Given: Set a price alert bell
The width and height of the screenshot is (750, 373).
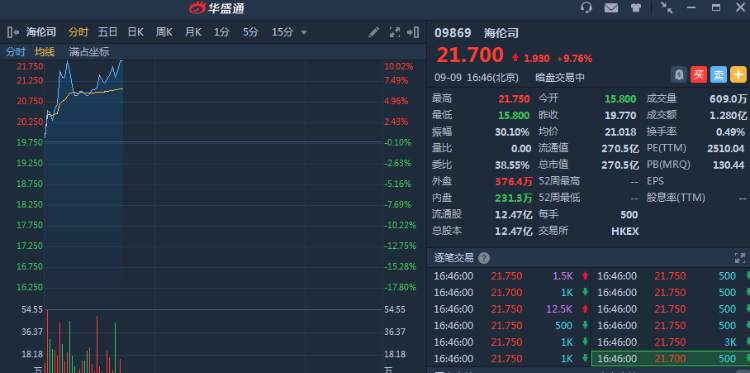Looking at the screenshot, I should pos(679,75).
